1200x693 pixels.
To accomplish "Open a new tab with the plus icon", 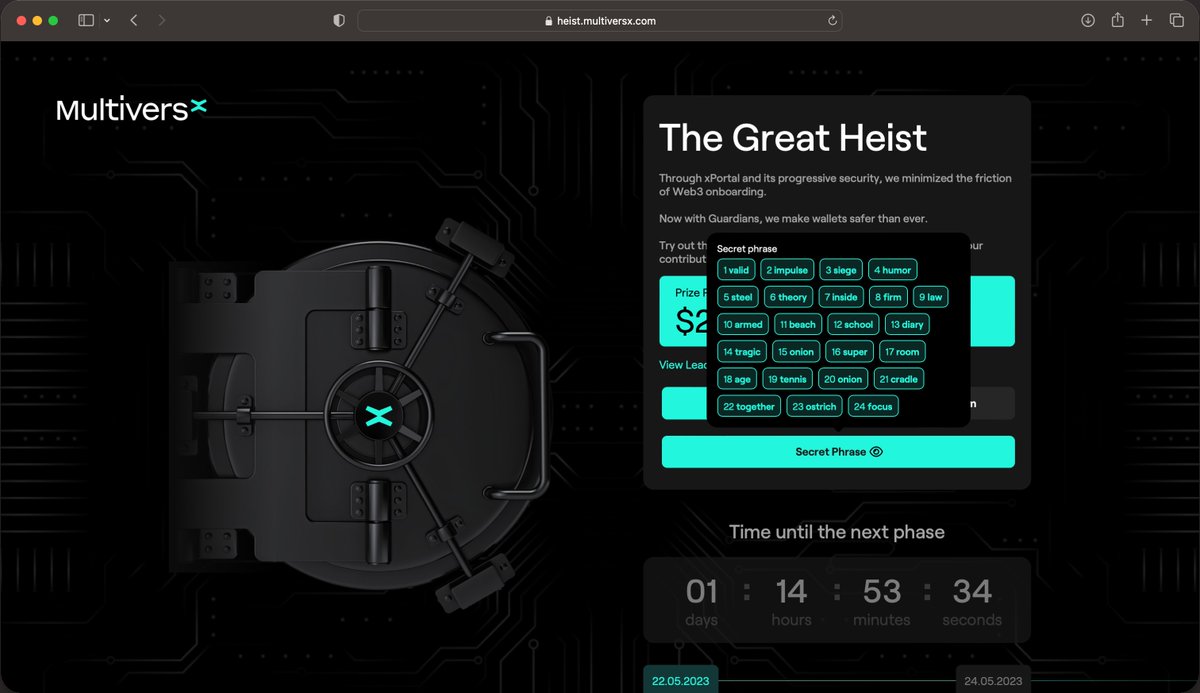I will [x=1148, y=19].
